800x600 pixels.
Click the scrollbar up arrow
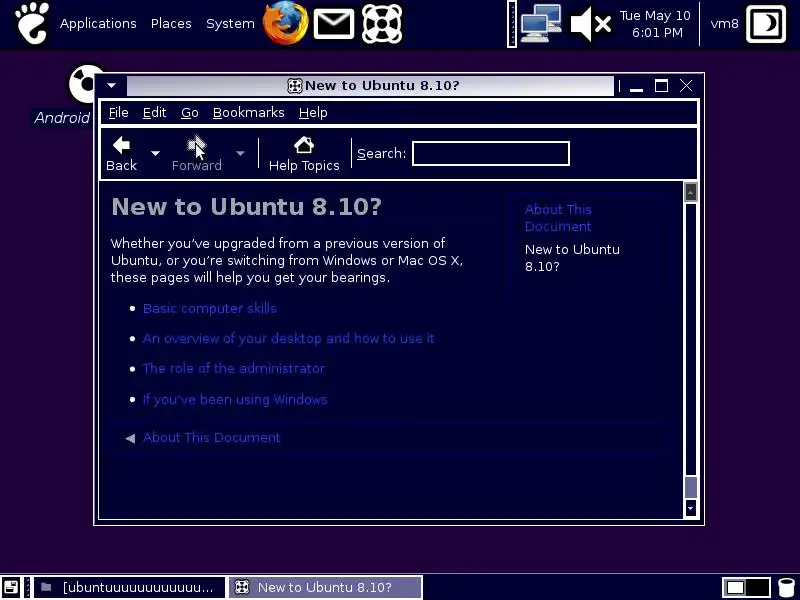point(690,192)
